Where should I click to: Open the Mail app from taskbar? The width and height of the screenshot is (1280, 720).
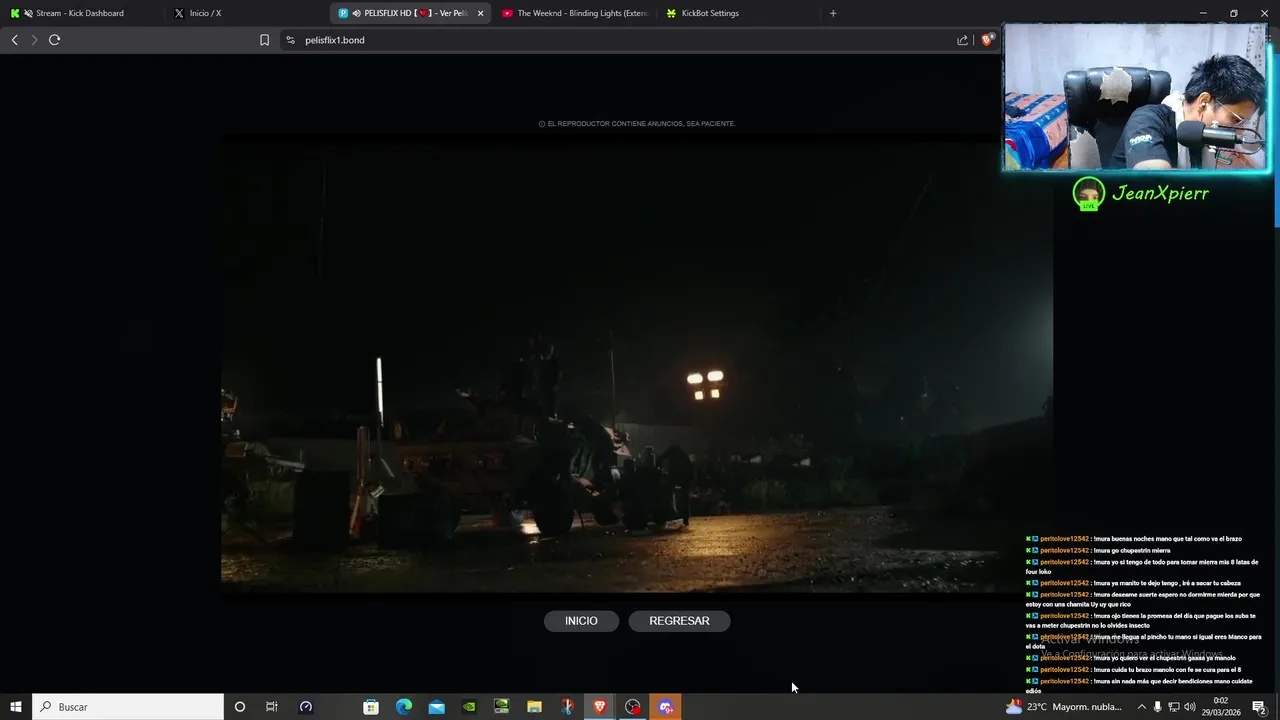437,707
